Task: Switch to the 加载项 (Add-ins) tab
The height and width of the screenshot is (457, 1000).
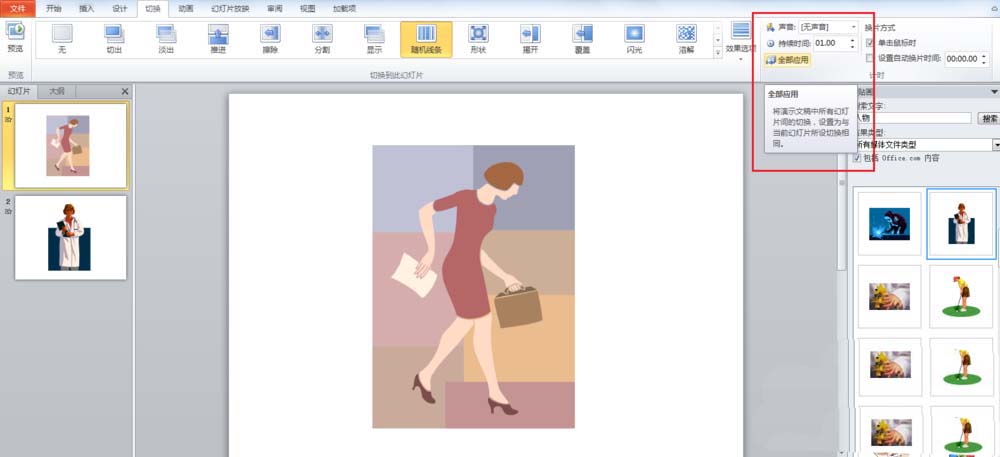Action: click(x=344, y=9)
